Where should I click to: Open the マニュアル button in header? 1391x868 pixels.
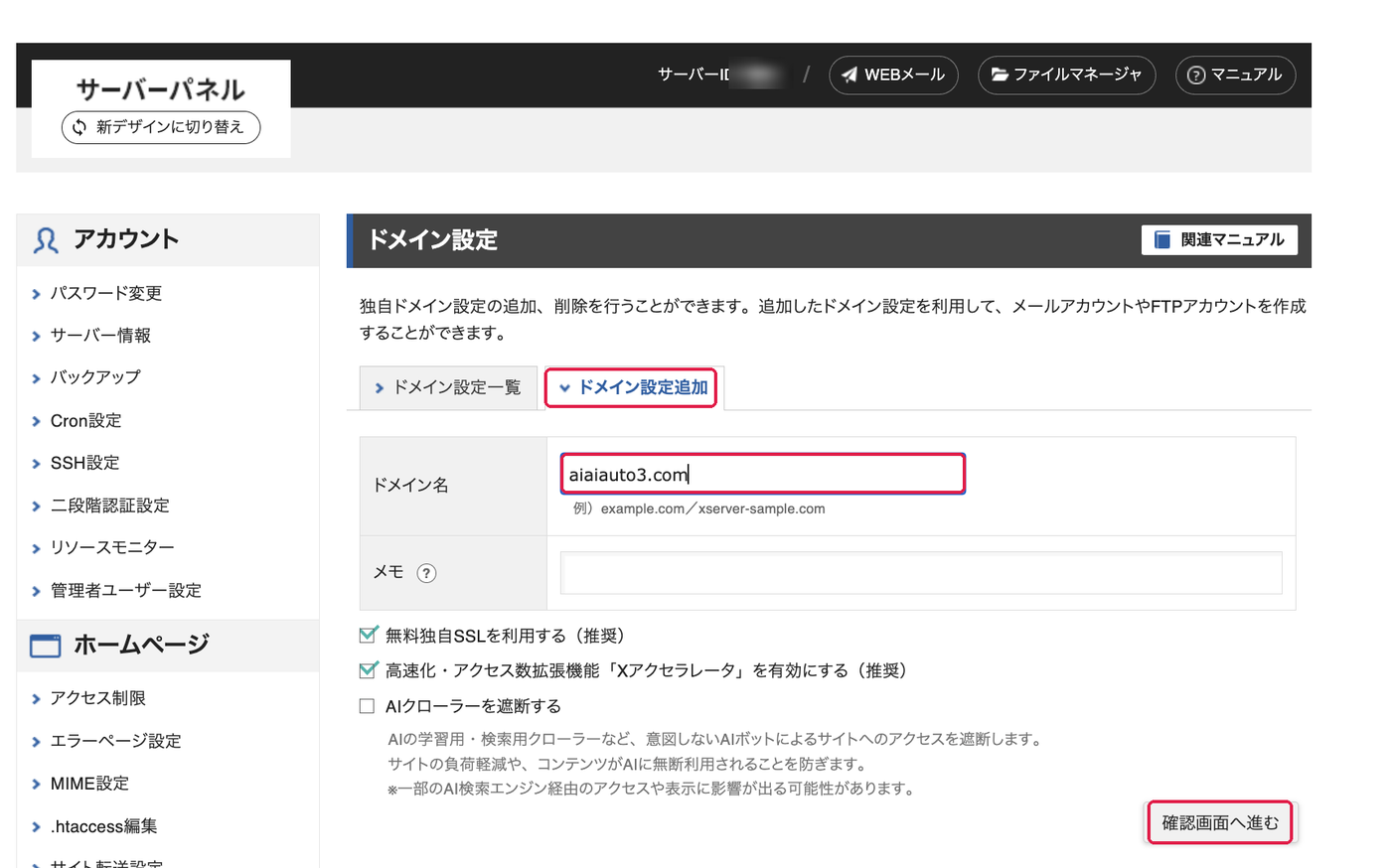(x=1236, y=74)
